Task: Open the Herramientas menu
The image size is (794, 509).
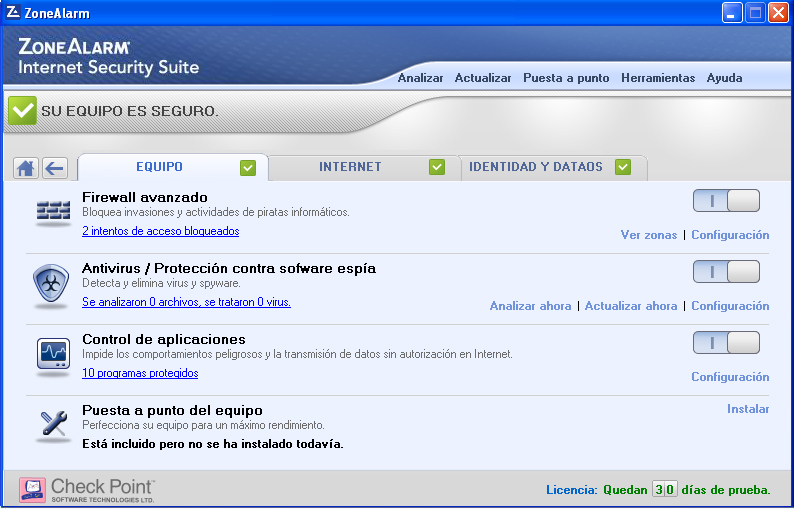Action: pyautogui.click(x=658, y=78)
